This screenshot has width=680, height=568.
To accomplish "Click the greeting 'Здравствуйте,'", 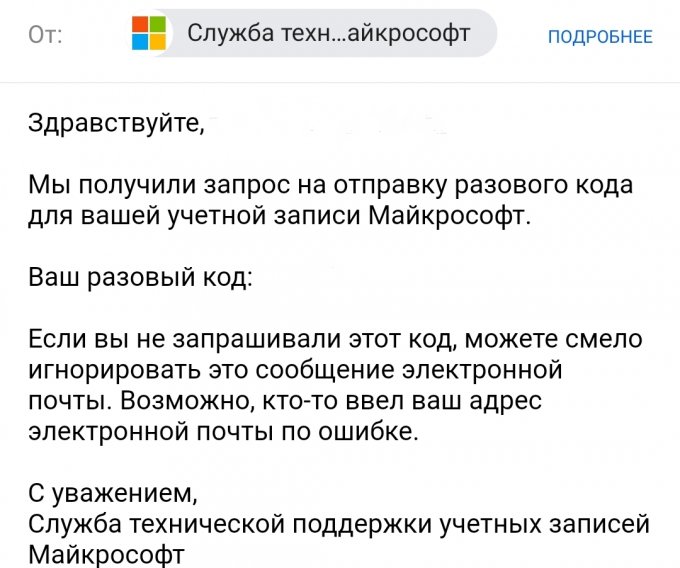I will 116,125.
